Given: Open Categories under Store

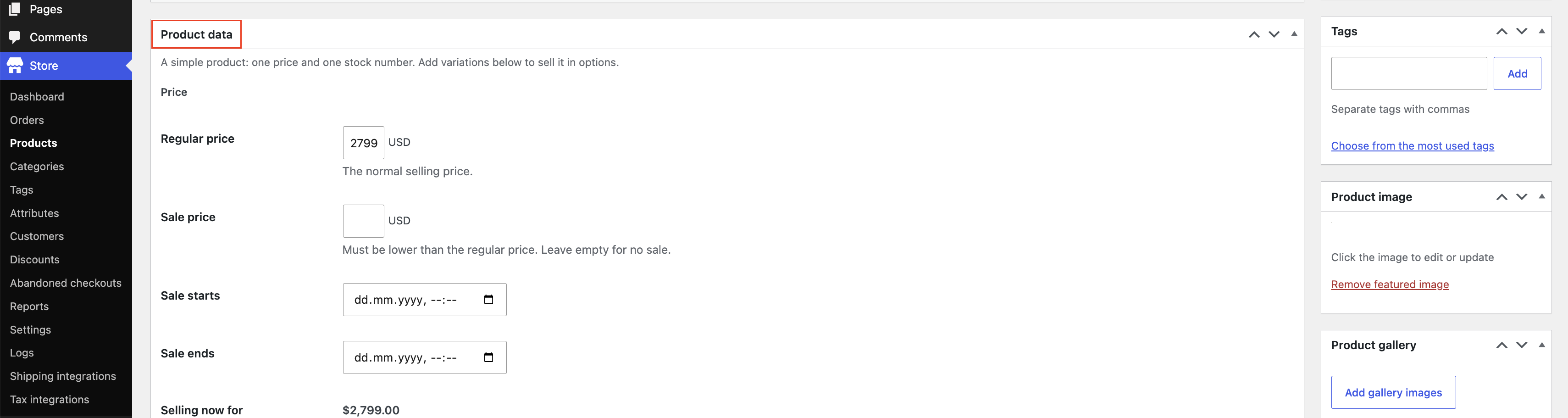Looking at the screenshot, I should (37, 167).
